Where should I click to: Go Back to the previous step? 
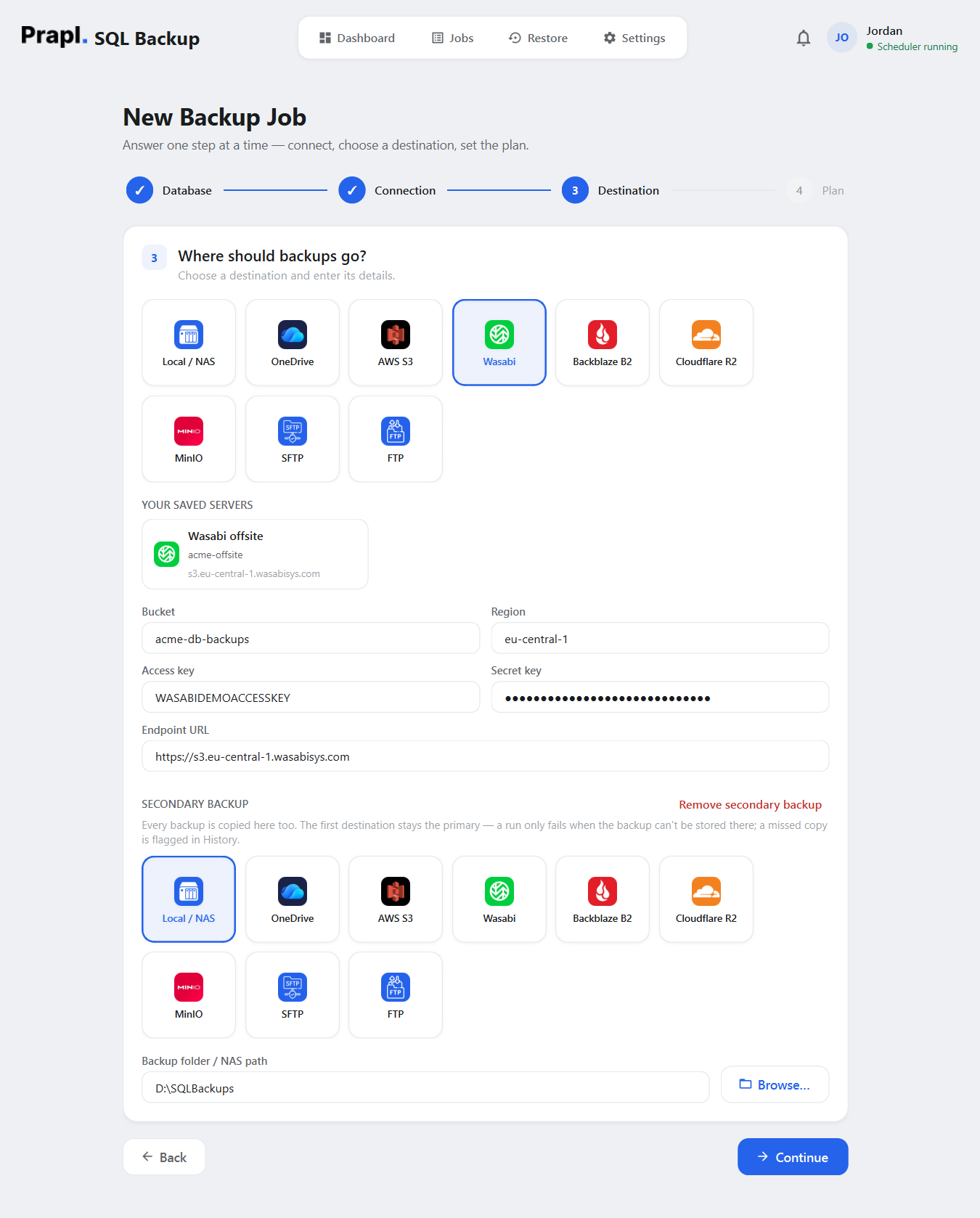click(x=164, y=1157)
